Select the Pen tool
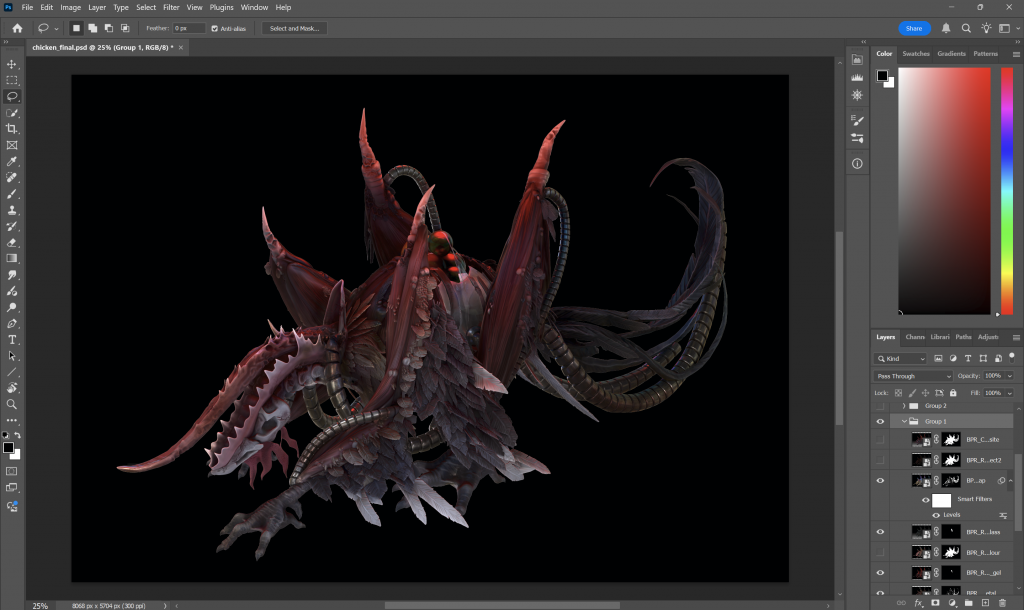This screenshot has width=1024, height=610. (12, 323)
